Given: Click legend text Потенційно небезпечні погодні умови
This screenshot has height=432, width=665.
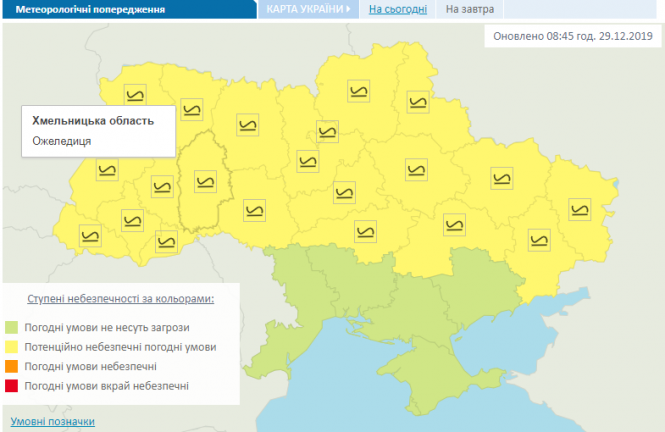Looking at the screenshot, I should point(120,347).
